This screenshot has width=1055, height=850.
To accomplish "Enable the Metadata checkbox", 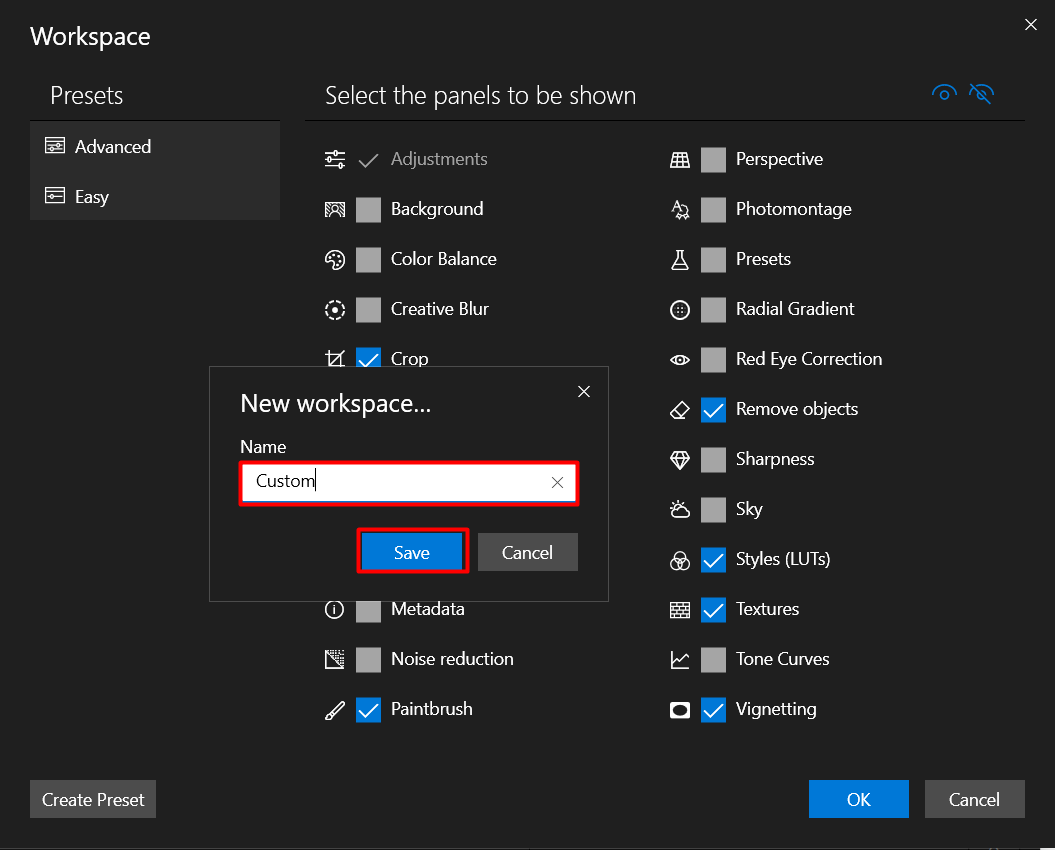I will click(368, 611).
